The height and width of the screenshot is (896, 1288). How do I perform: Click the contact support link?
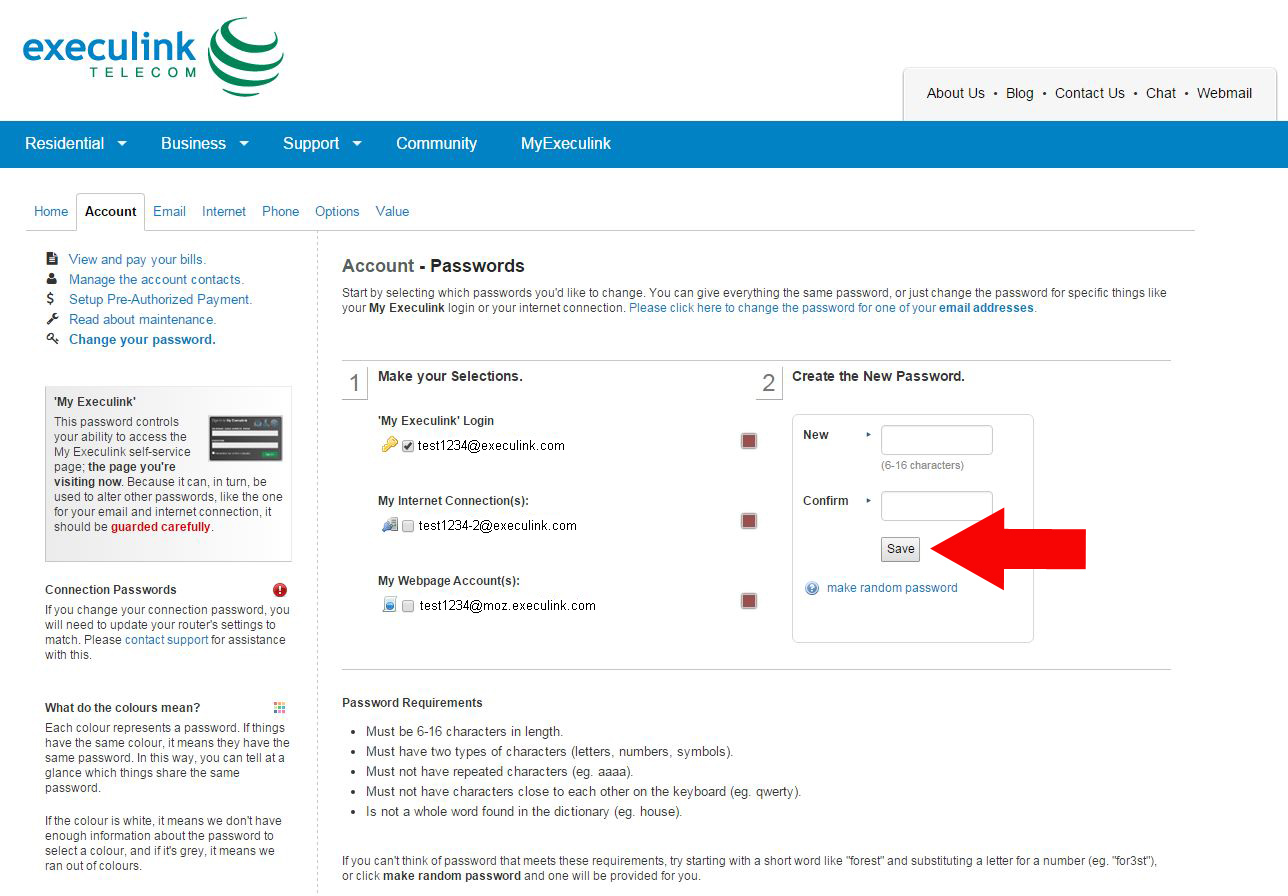[167, 640]
